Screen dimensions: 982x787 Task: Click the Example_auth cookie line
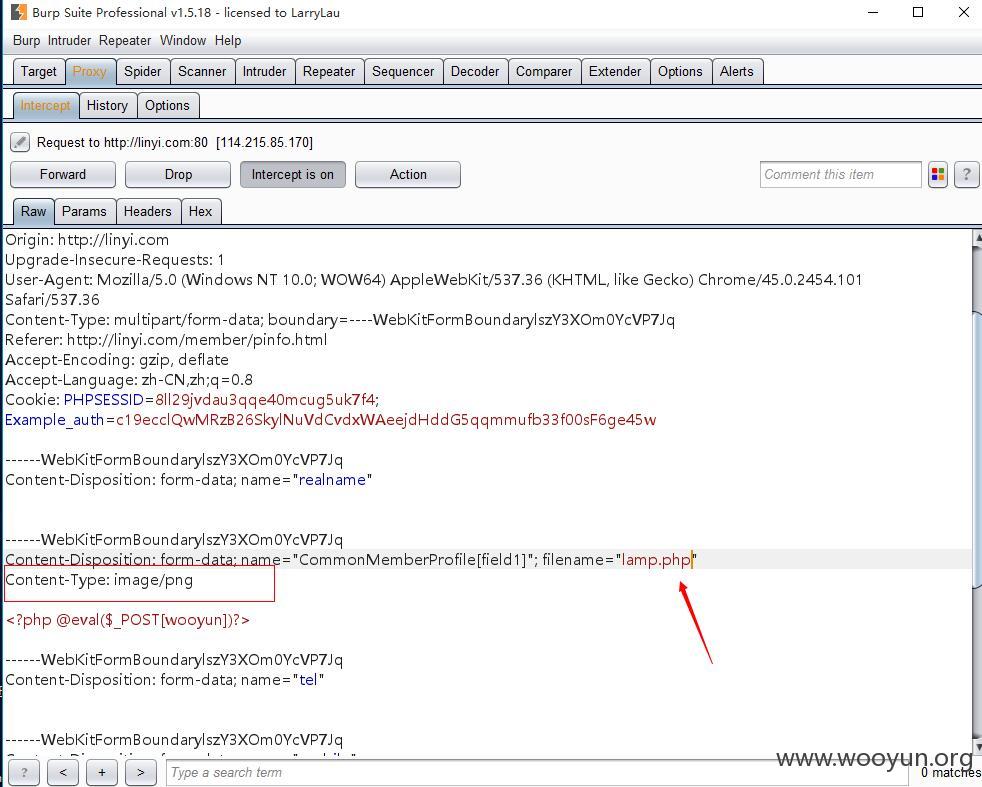(x=331, y=419)
